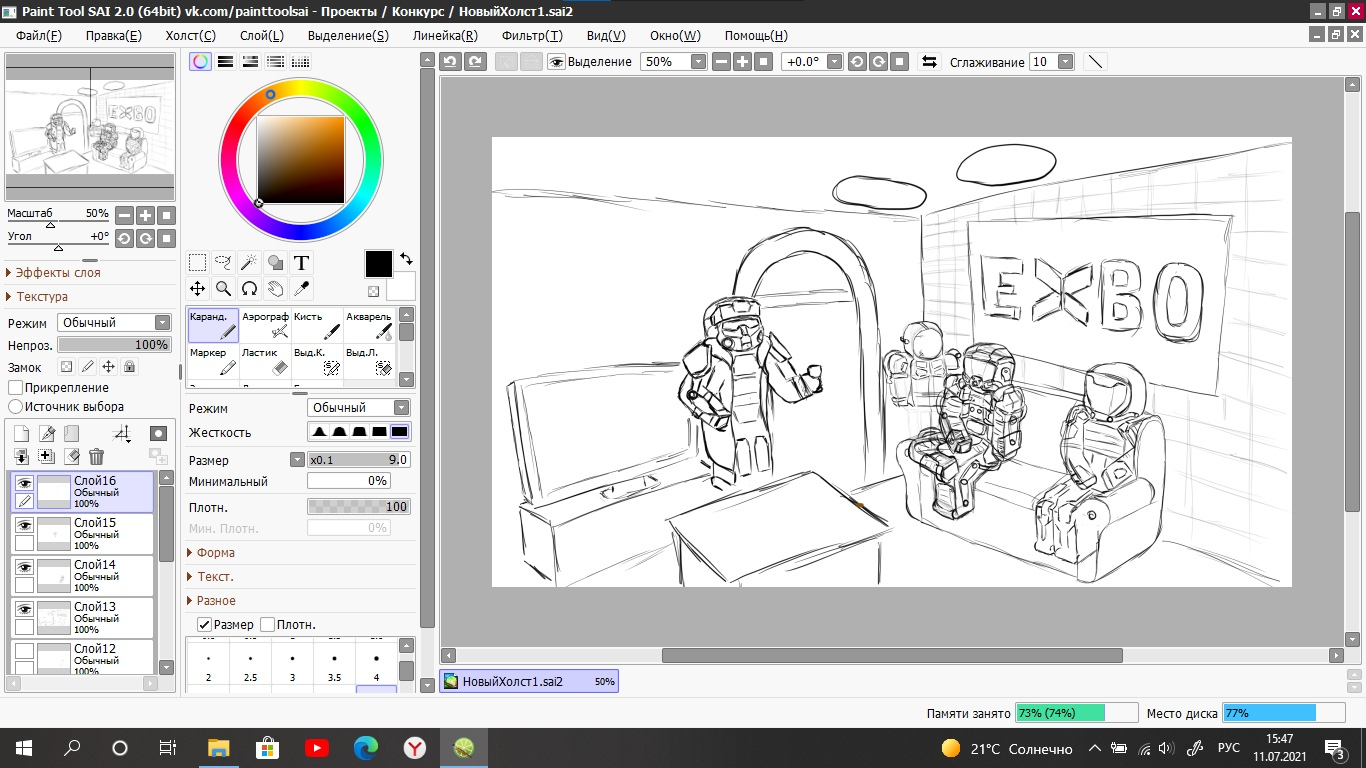Open the layer Режим dropdown above Непроз.
Image resolution: width=1366 pixels, height=768 pixels.
pos(114,323)
